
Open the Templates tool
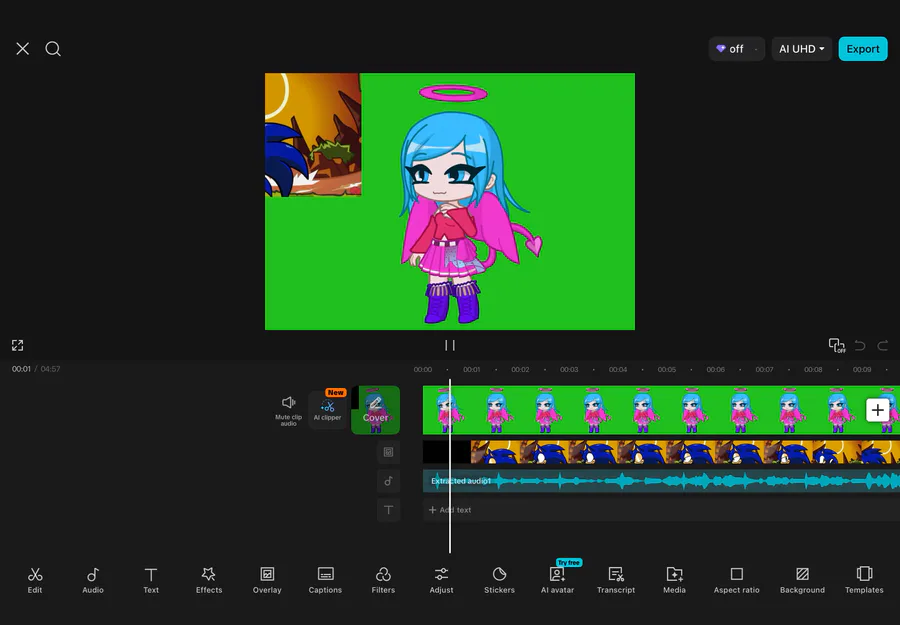(864, 580)
